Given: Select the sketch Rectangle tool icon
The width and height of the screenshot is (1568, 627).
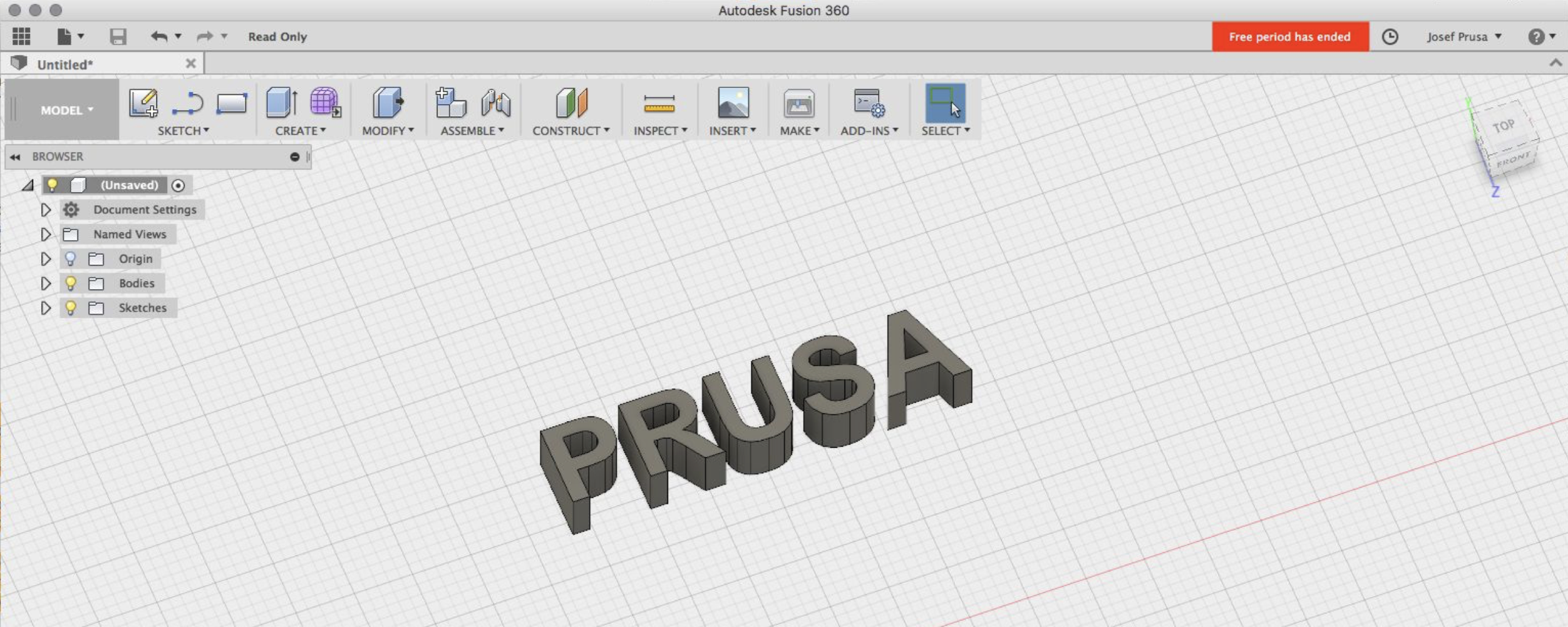Looking at the screenshot, I should coord(232,104).
